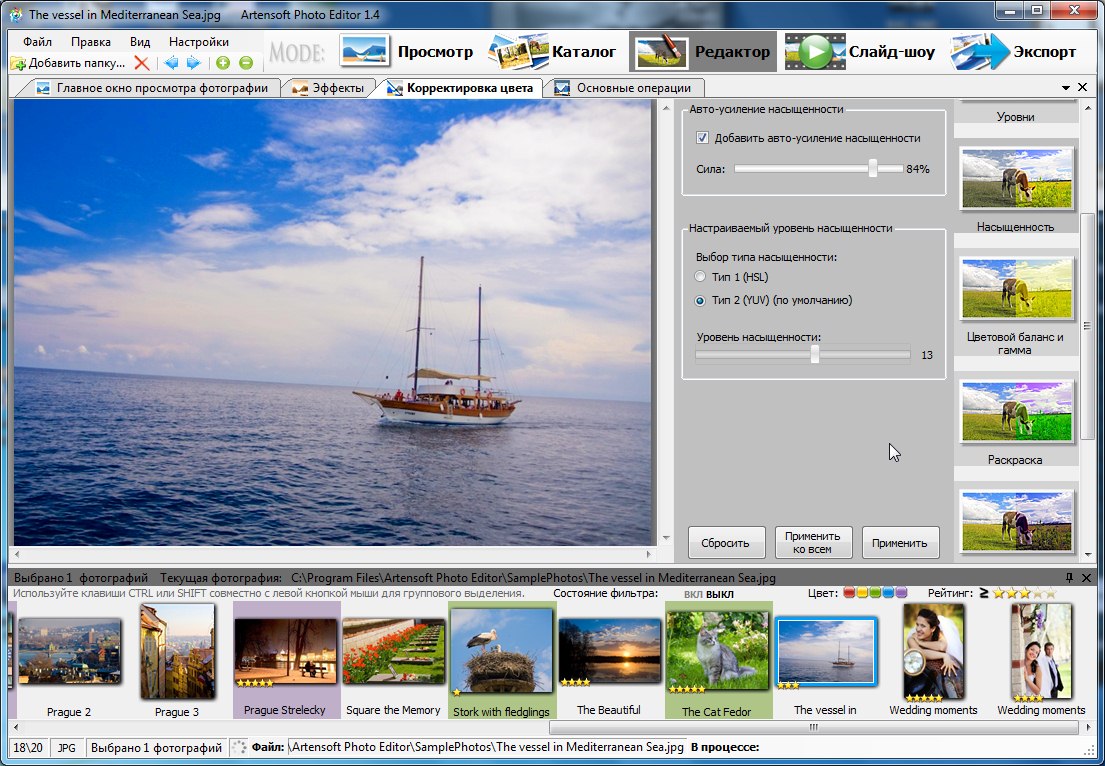Select Тип 2 (YUV) saturation type

[700, 300]
